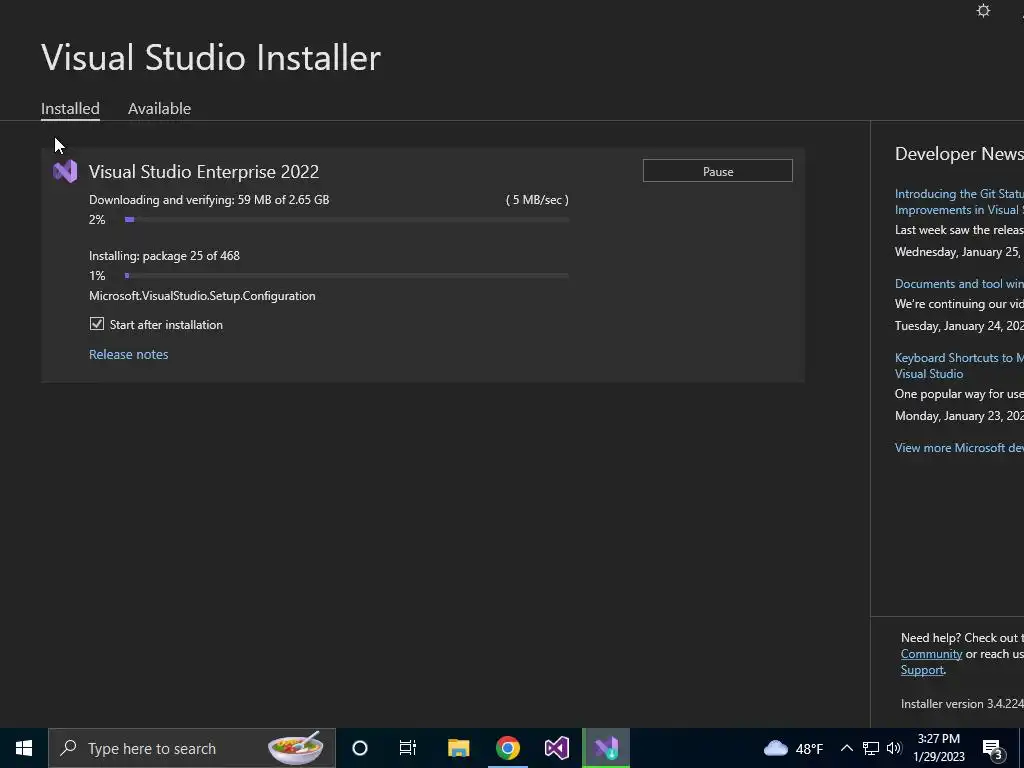Open Visual Studio from the taskbar
The image size is (1024, 768).
tap(557, 748)
